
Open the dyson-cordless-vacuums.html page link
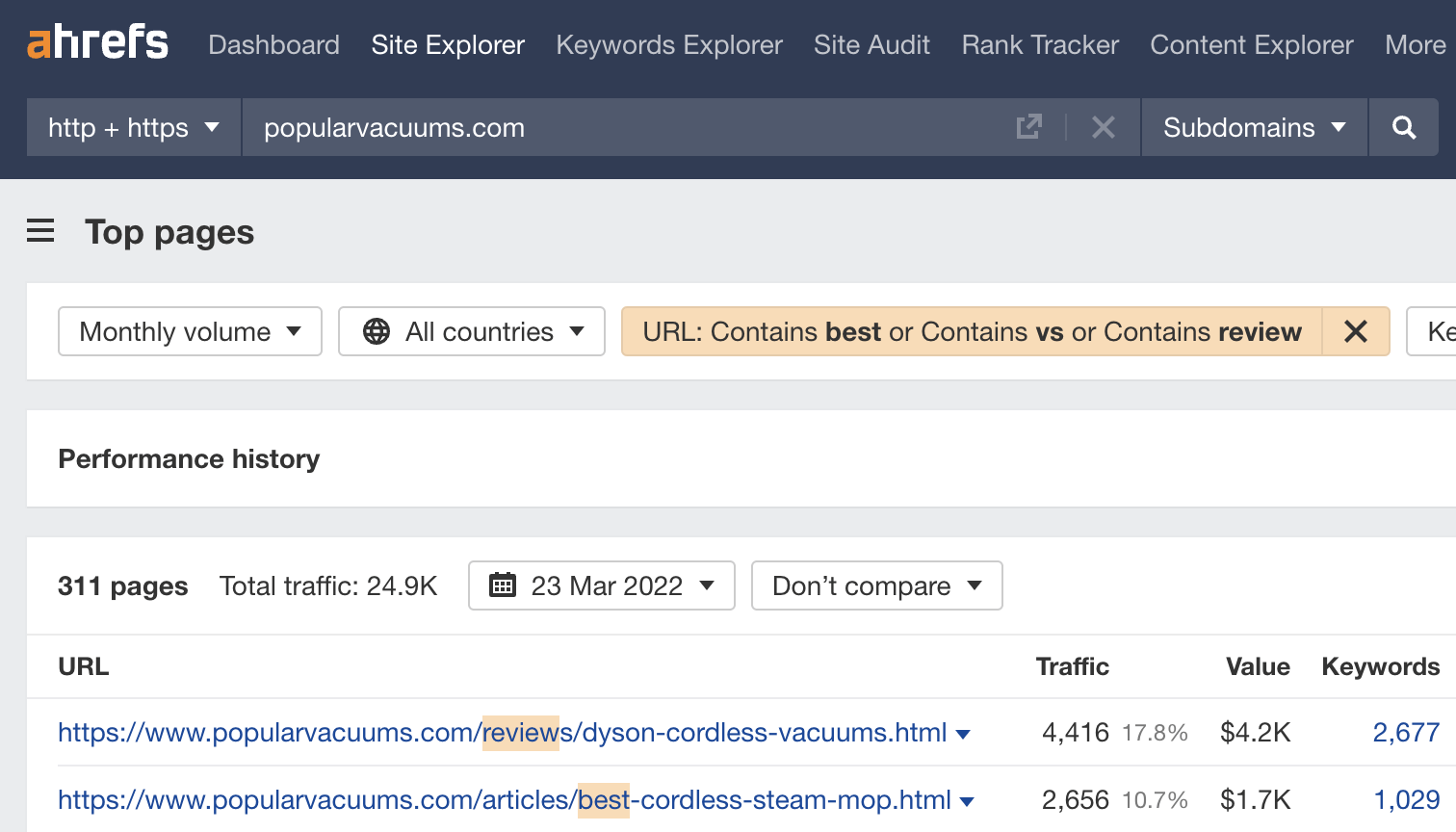pyautogui.click(x=501, y=732)
